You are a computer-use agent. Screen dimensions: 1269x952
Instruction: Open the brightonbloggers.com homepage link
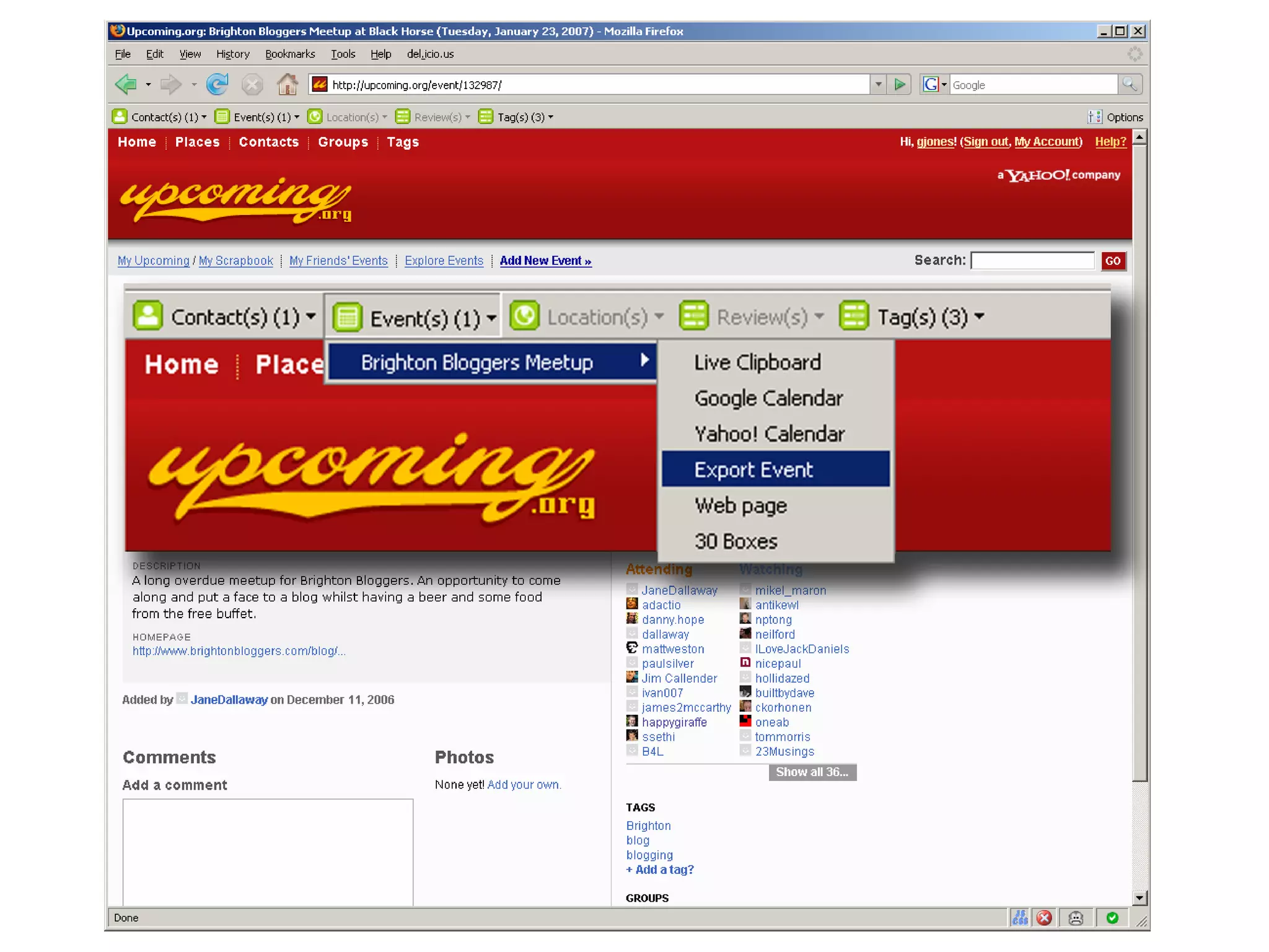[239, 650]
